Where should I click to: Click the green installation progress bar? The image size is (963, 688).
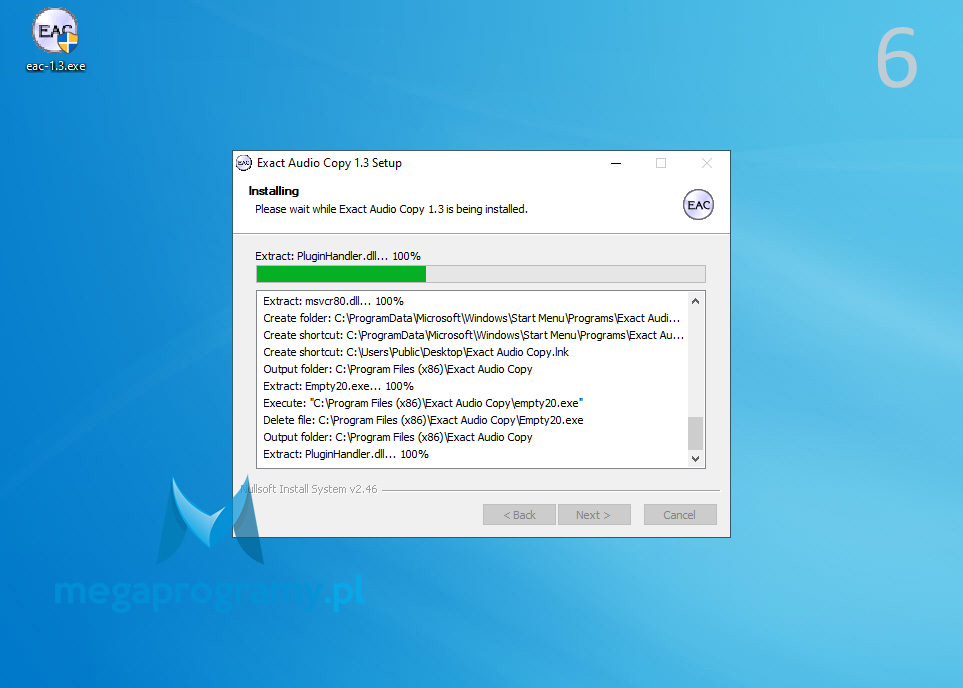pos(480,274)
